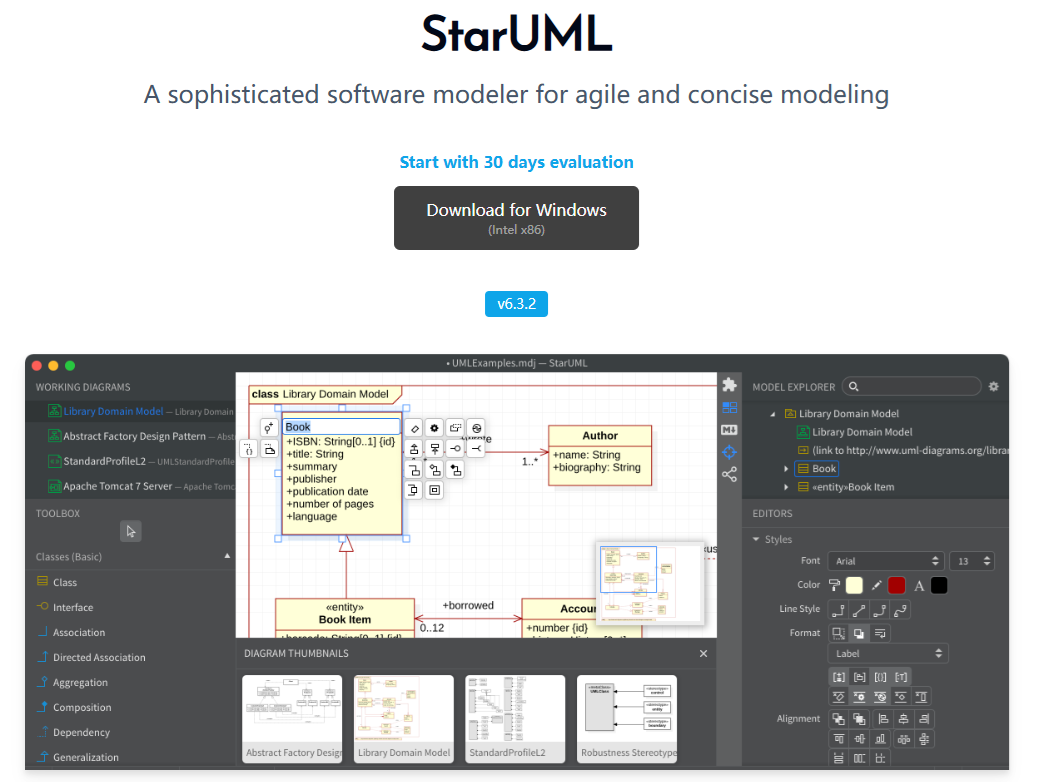Click the black font color swatch

click(x=939, y=586)
